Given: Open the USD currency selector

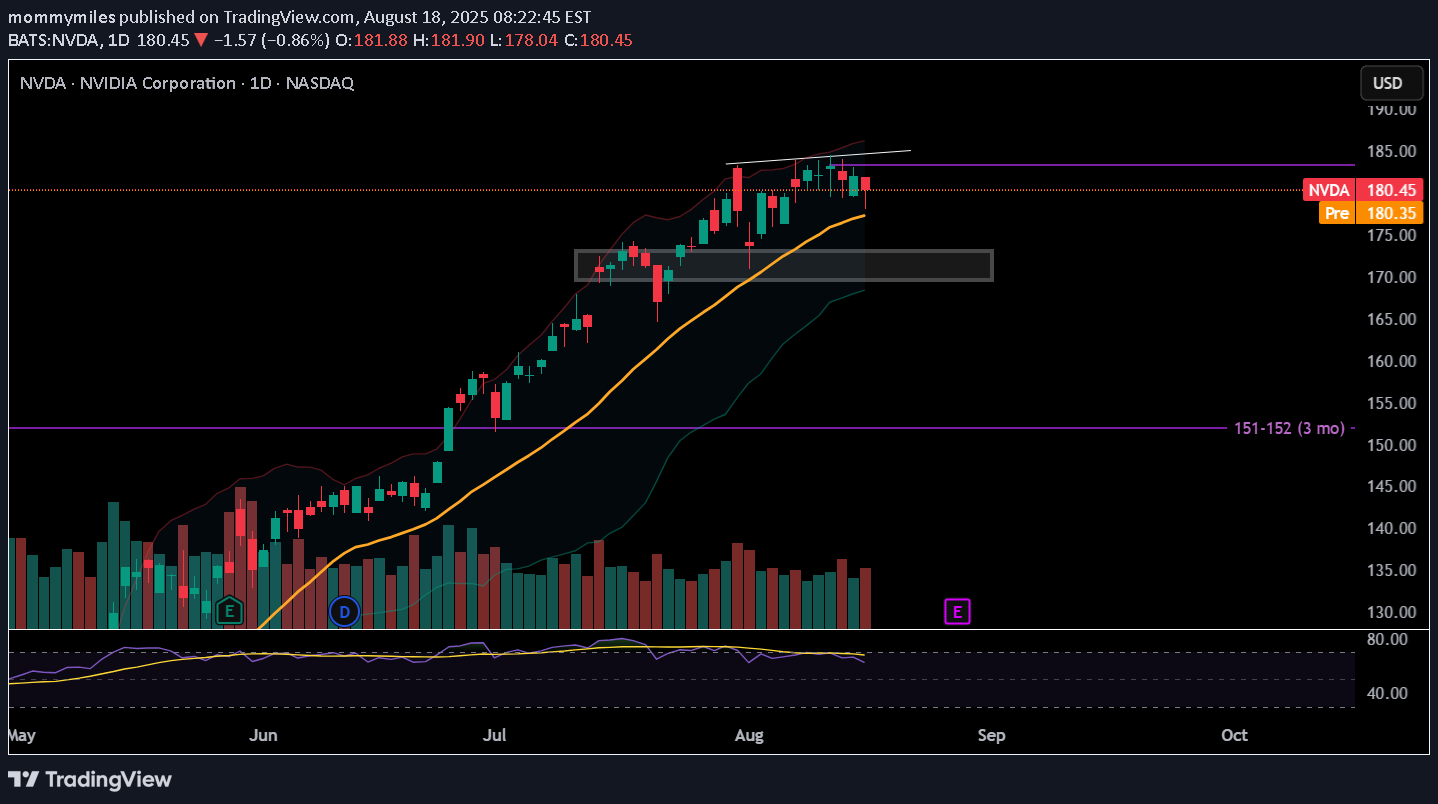Looking at the screenshot, I should (1389, 83).
